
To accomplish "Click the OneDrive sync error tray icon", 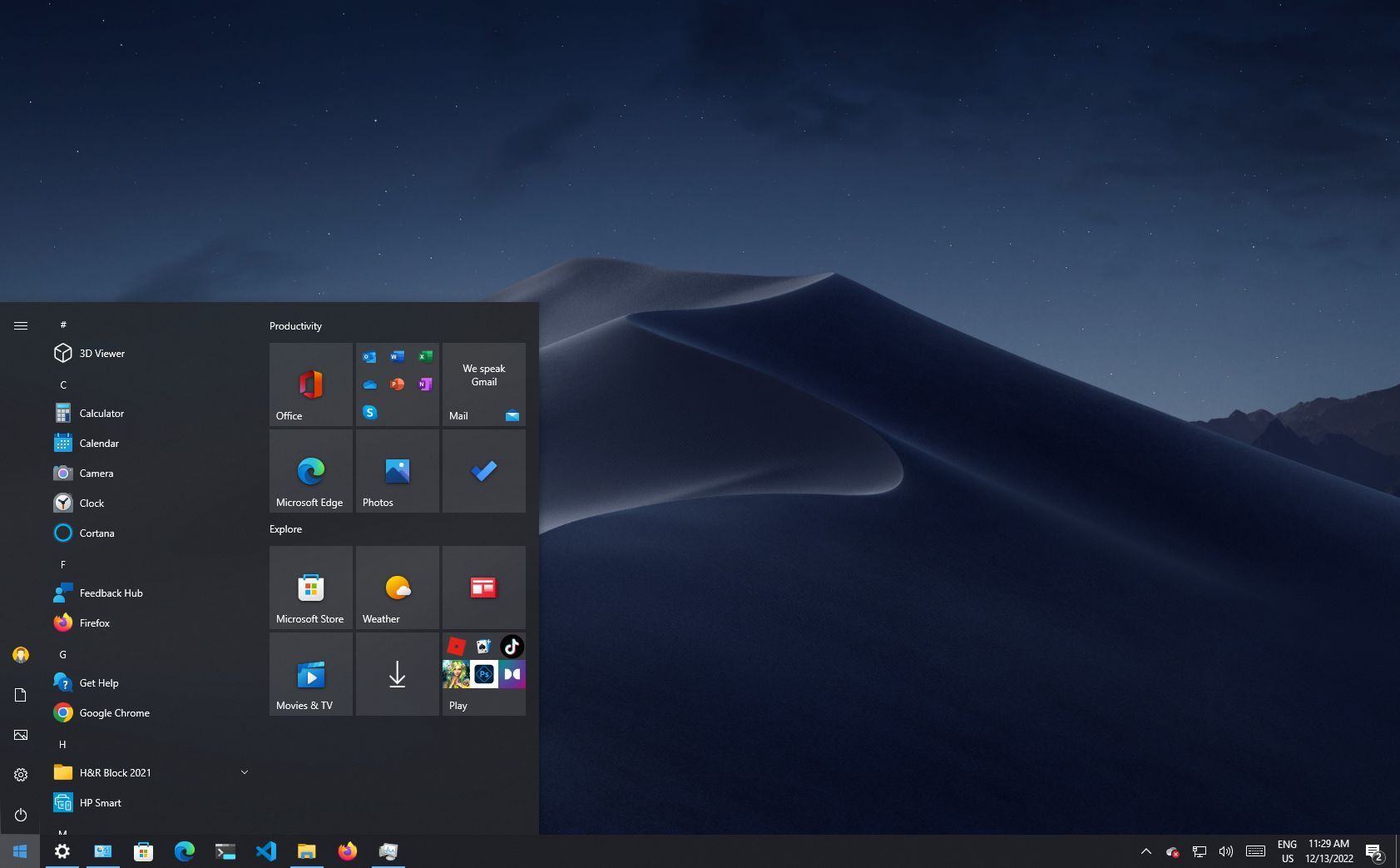I will pyautogui.click(x=1172, y=851).
